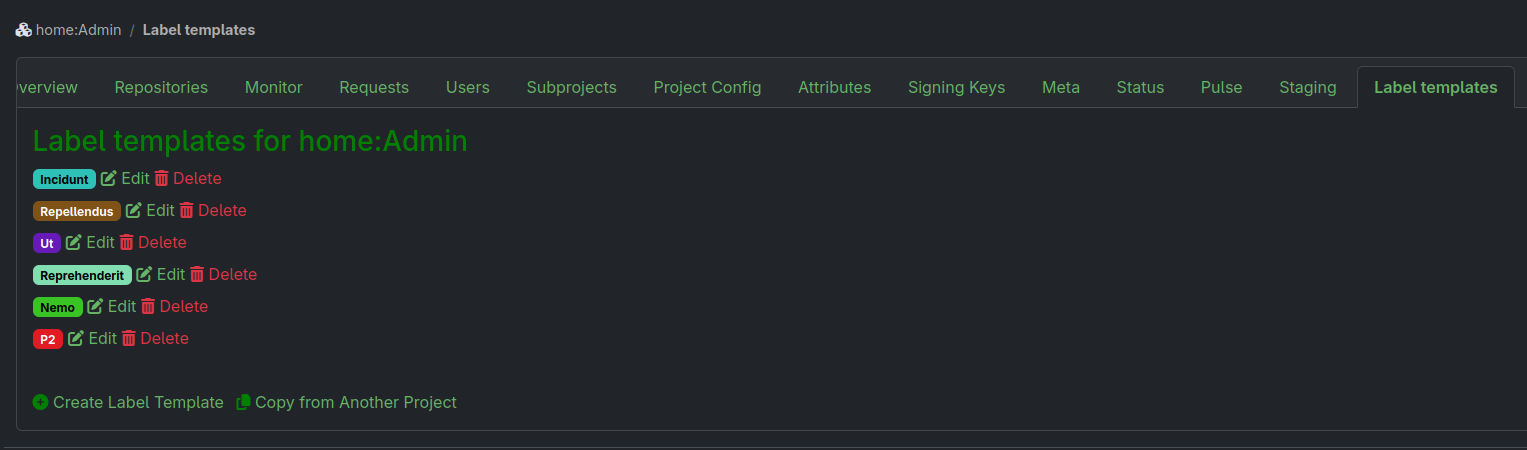The height and width of the screenshot is (450, 1527).
Task: Click the Delete link for Repellendus
Action: (222, 211)
